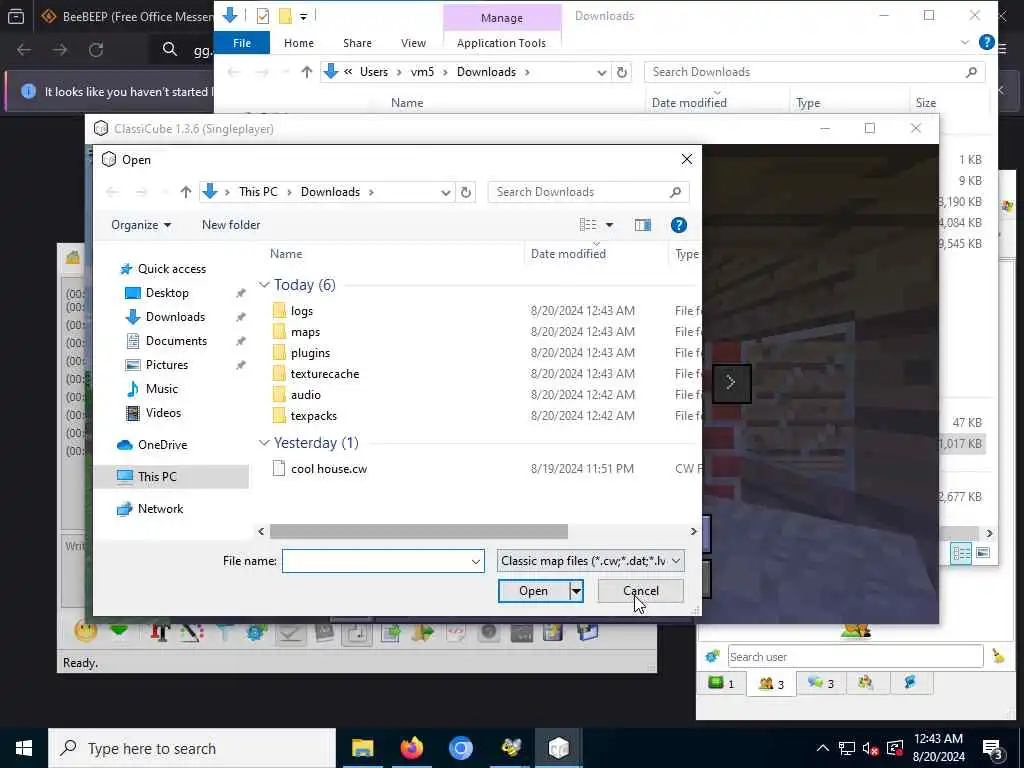Screen dimensions: 1024x768
Task: Open the muted volume tray icon
Action: [870, 748]
